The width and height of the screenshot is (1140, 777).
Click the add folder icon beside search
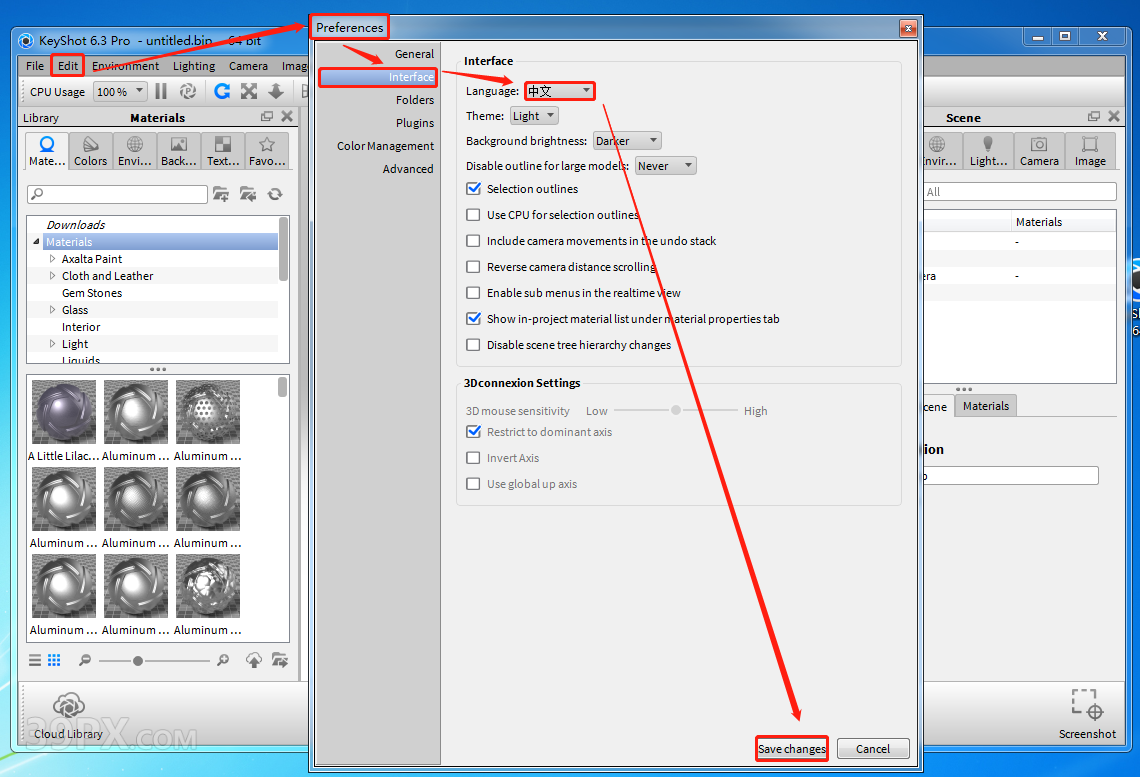click(221, 194)
